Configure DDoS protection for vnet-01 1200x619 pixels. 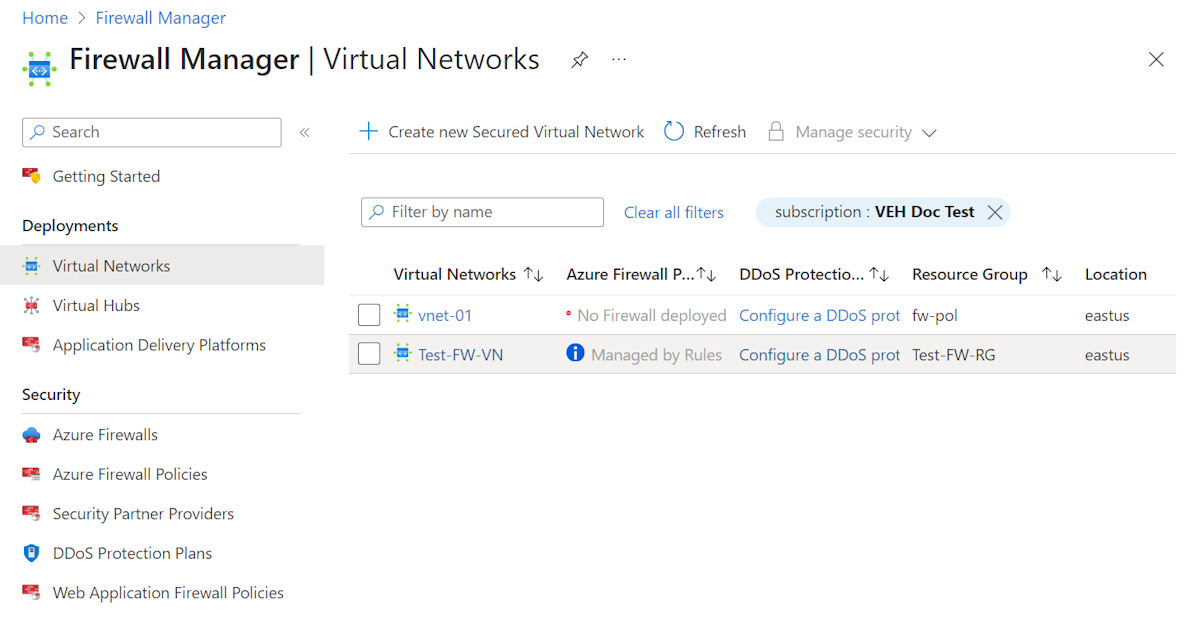click(820, 315)
